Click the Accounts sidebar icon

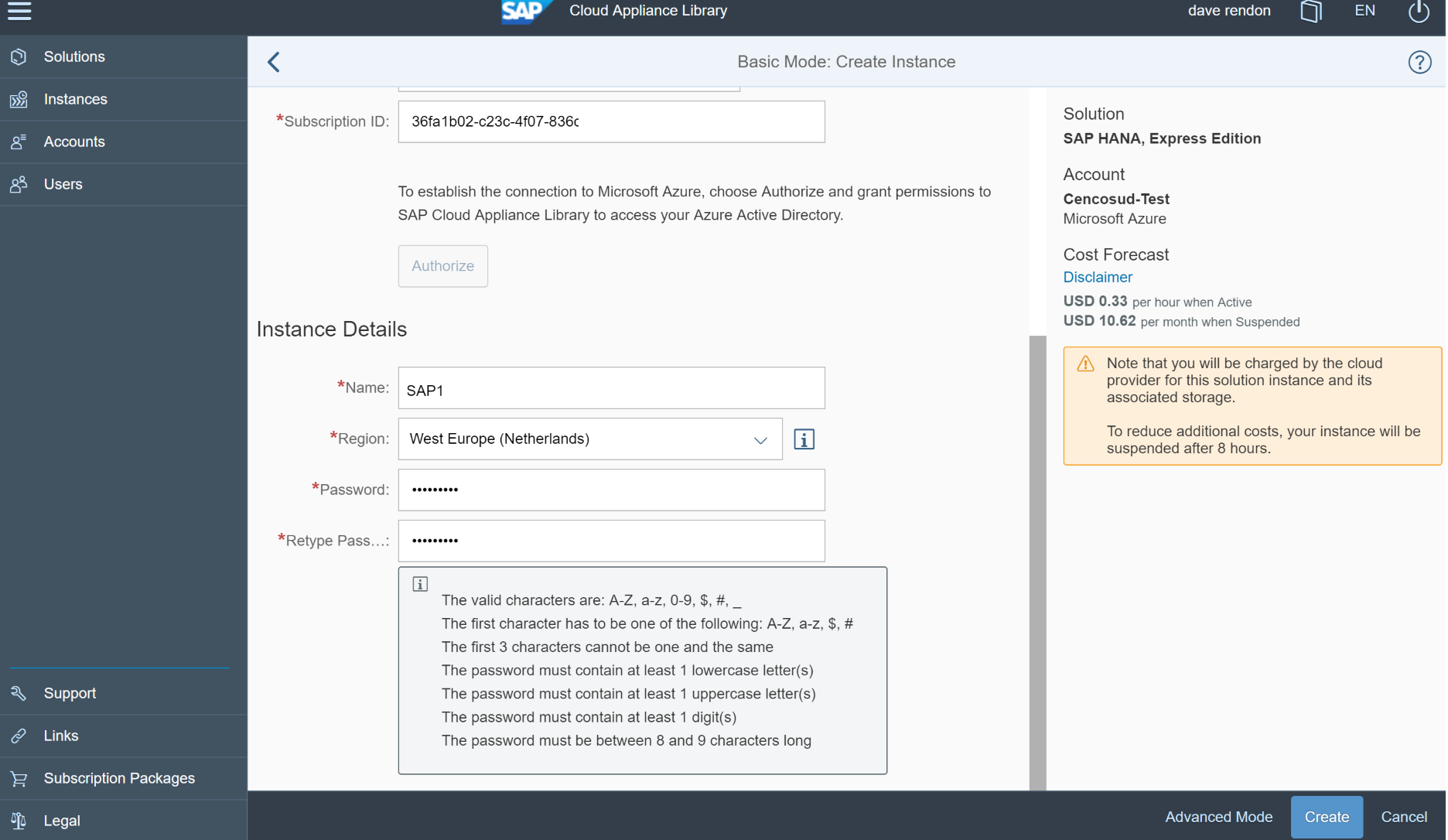point(19,142)
